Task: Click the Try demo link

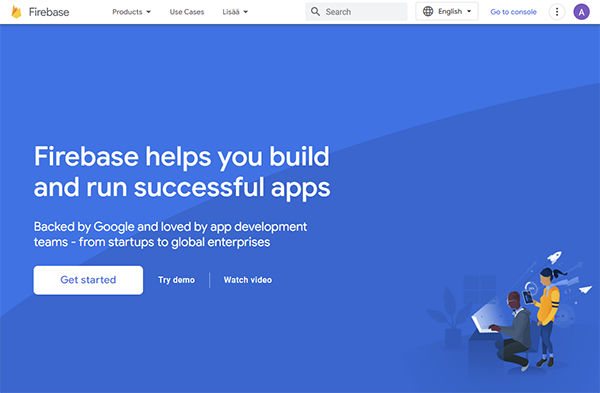Action: point(176,280)
